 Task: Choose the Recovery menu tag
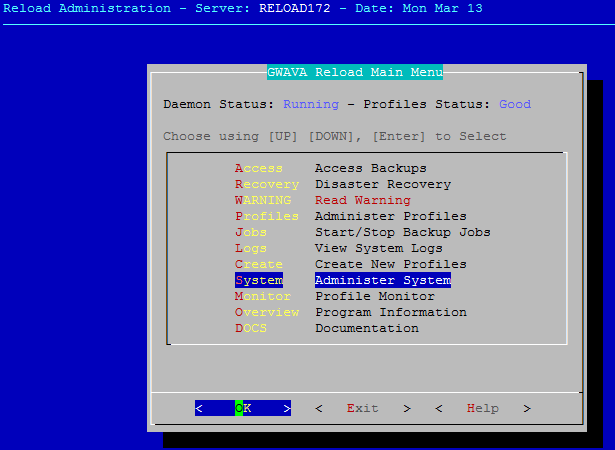click(267, 184)
